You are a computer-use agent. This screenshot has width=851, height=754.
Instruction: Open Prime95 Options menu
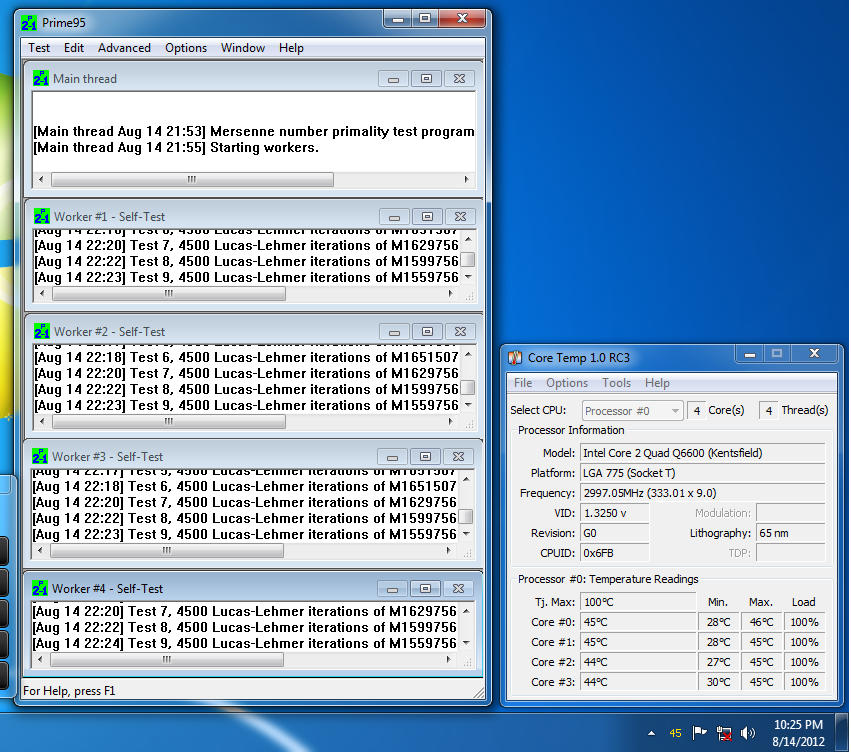tap(186, 48)
